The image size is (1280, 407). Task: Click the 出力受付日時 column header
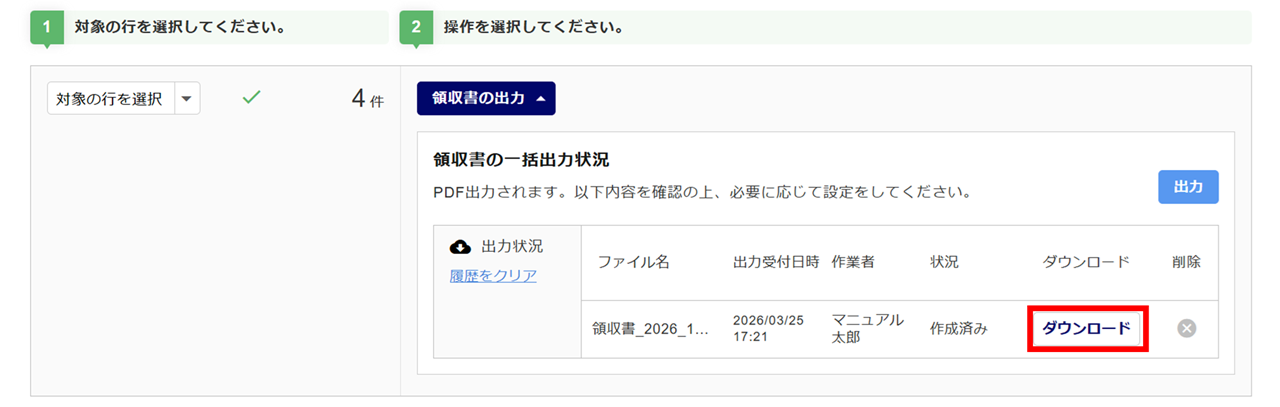point(776,262)
